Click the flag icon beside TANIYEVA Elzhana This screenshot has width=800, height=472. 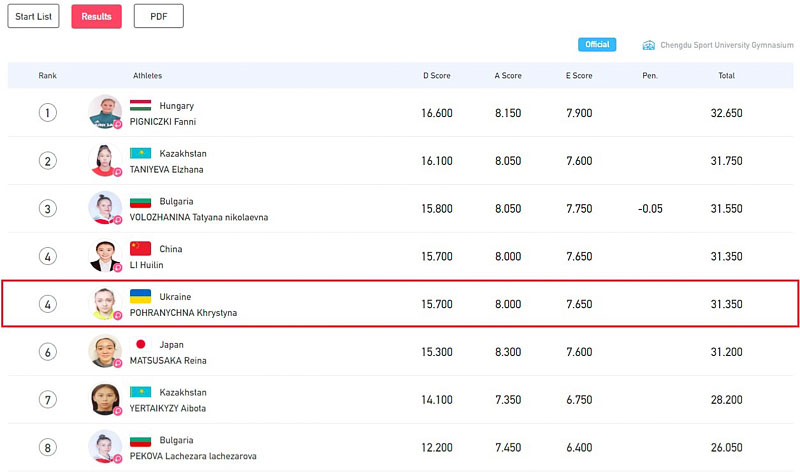pyautogui.click(x=140, y=153)
